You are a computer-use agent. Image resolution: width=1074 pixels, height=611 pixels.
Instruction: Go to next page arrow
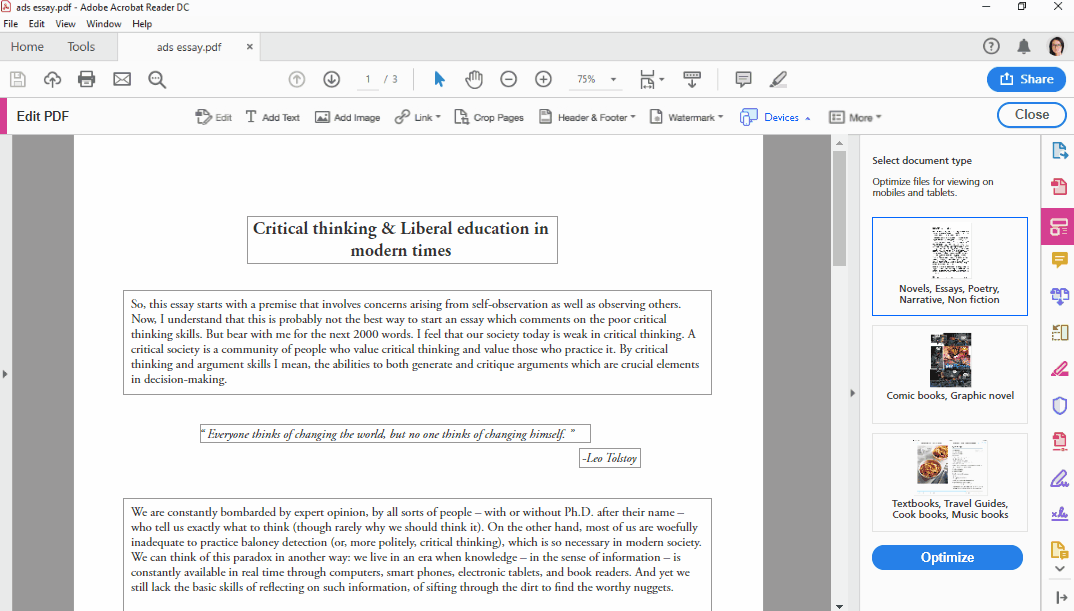[x=332, y=79]
